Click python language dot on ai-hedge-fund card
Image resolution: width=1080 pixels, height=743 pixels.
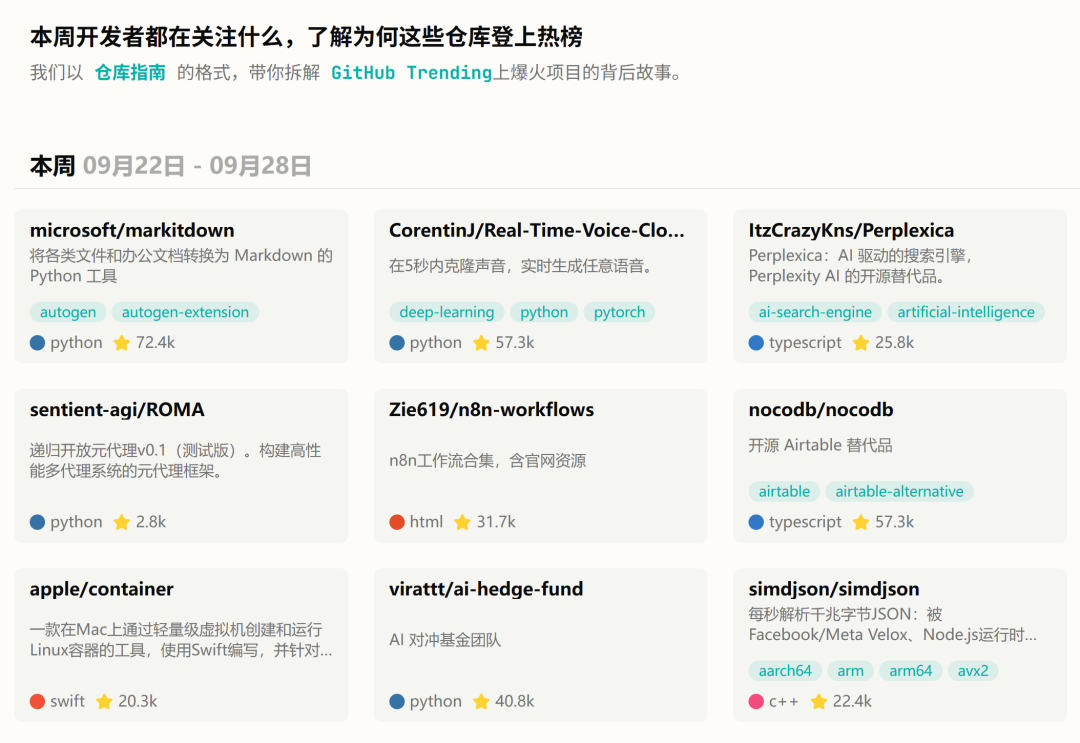pyautogui.click(x=397, y=702)
